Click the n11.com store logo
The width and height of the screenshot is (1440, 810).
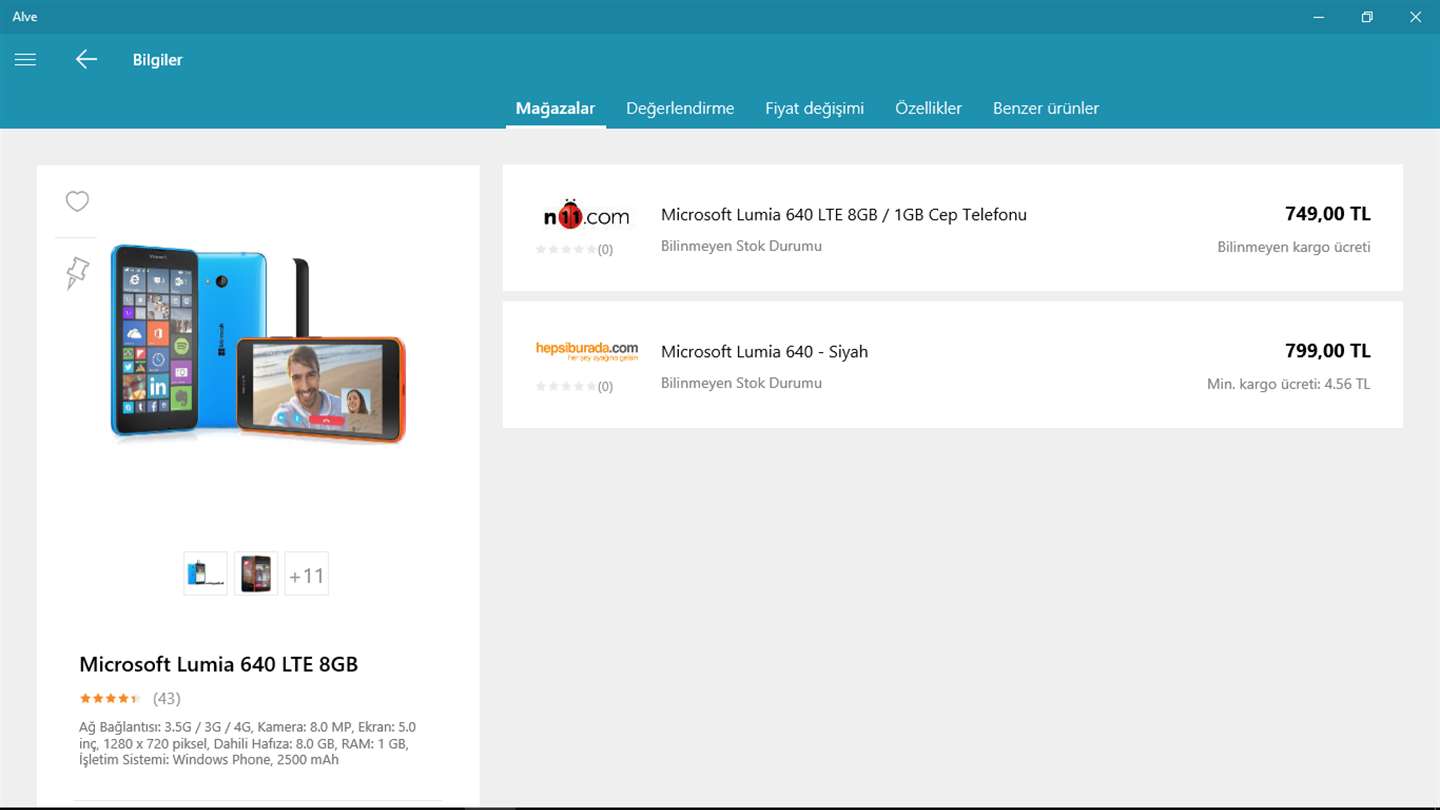(587, 214)
